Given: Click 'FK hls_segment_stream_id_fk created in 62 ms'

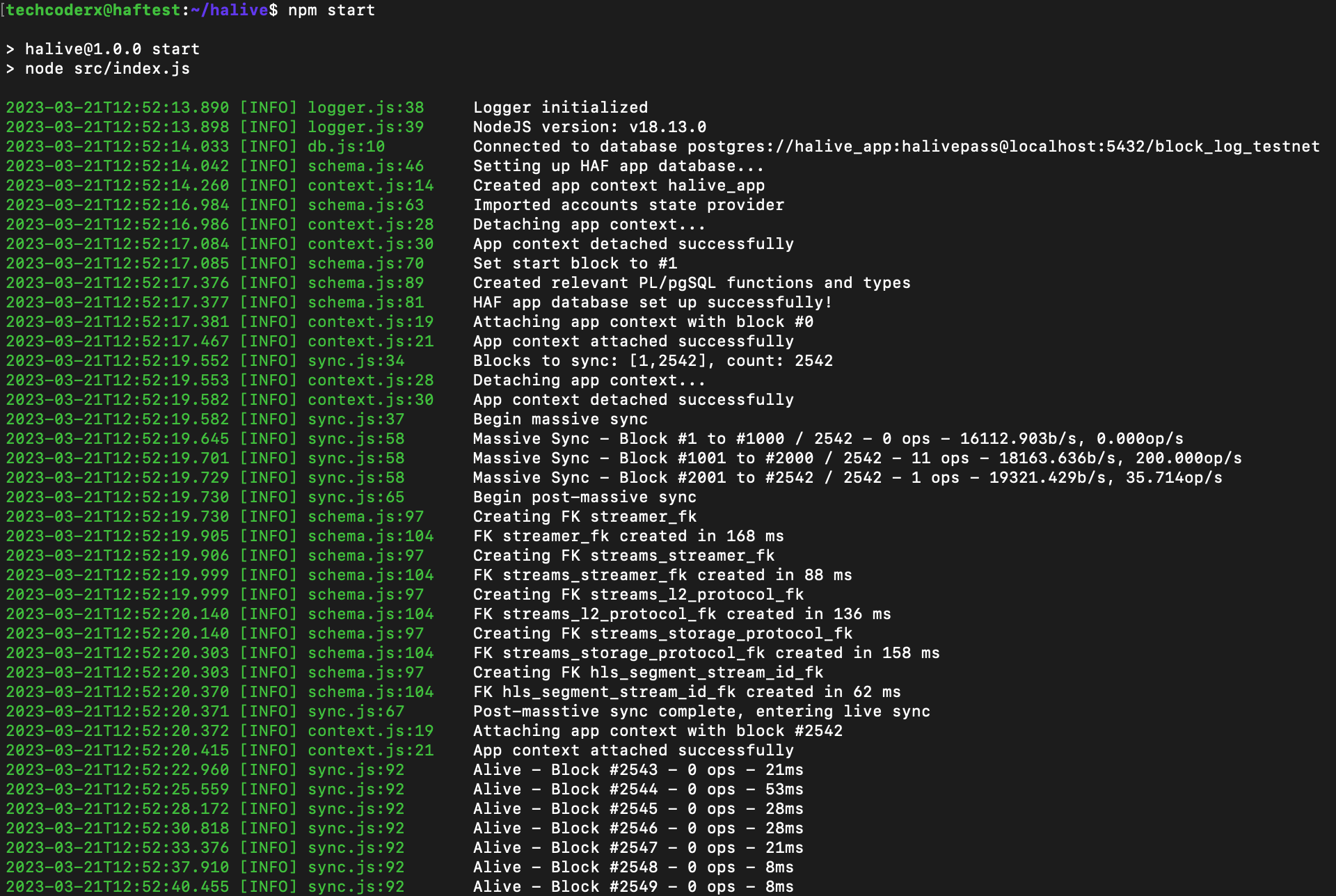Looking at the screenshot, I should pyautogui.click(x=687, y=692).
